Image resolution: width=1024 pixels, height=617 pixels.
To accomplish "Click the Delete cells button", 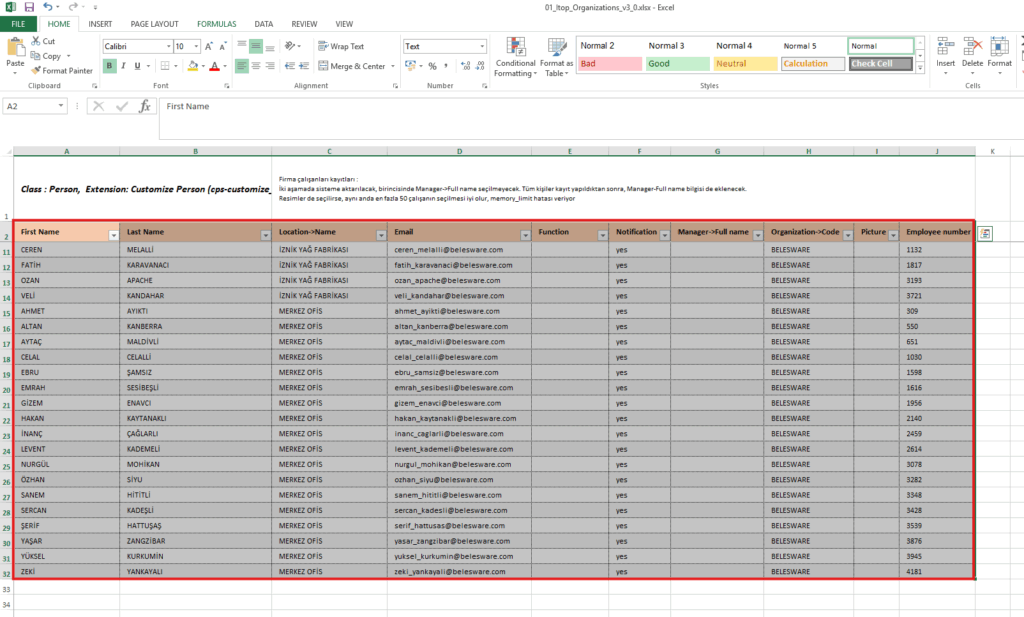I will click(x=972, y=56).
